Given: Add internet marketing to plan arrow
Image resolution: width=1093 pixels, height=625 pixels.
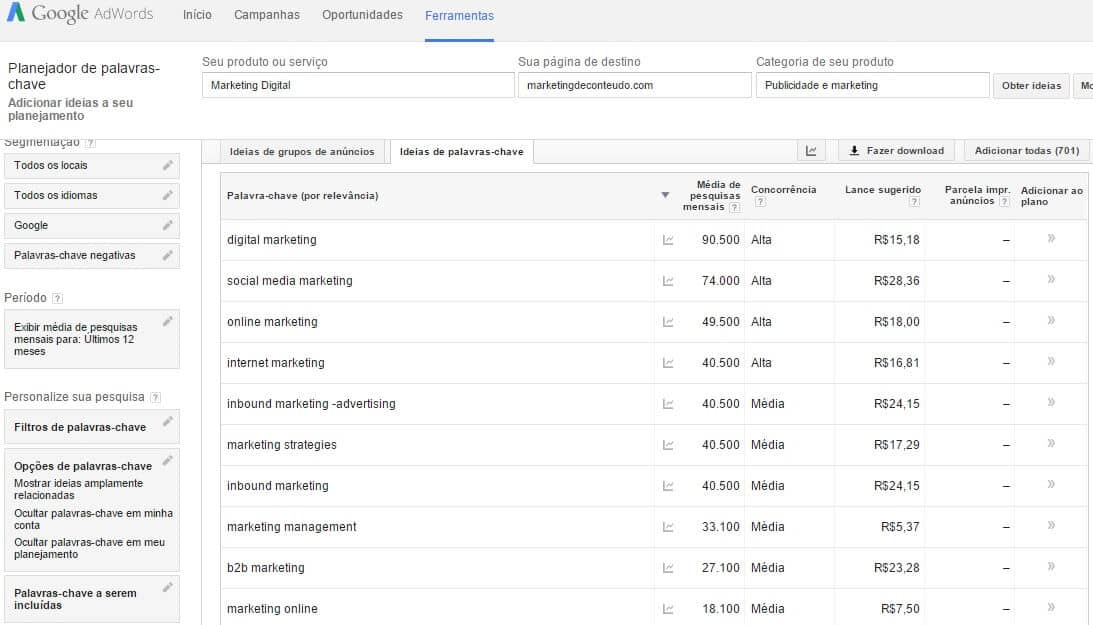Looking at the screenshot, I should [1051, 362].
